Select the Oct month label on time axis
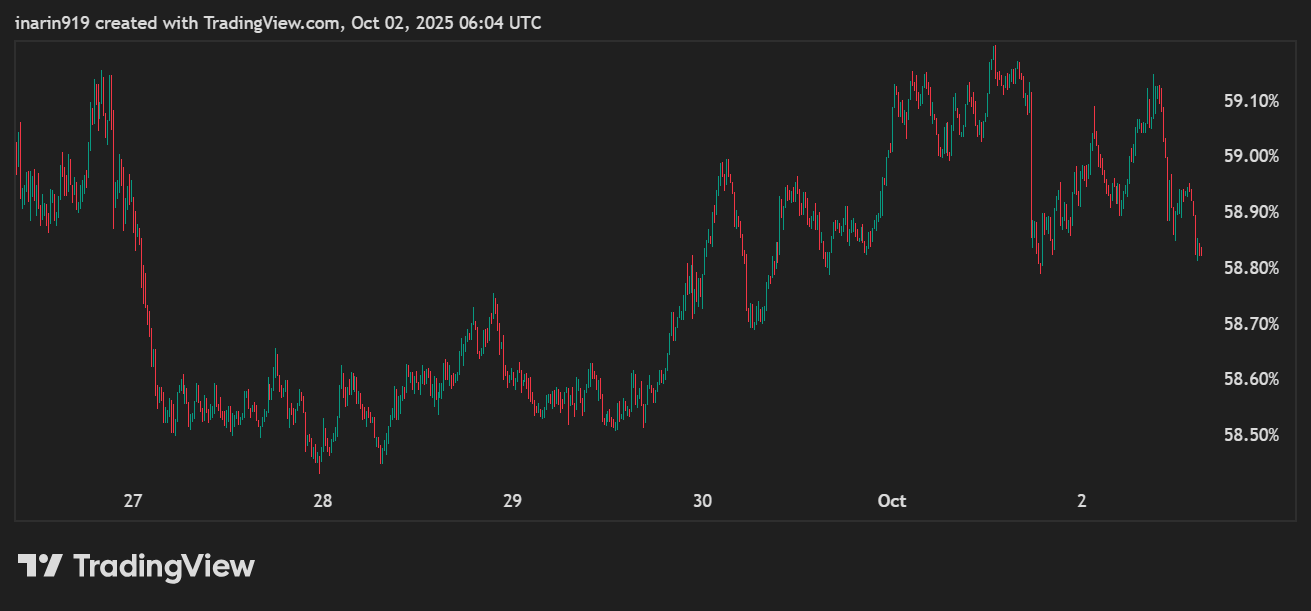 point(891,501)
